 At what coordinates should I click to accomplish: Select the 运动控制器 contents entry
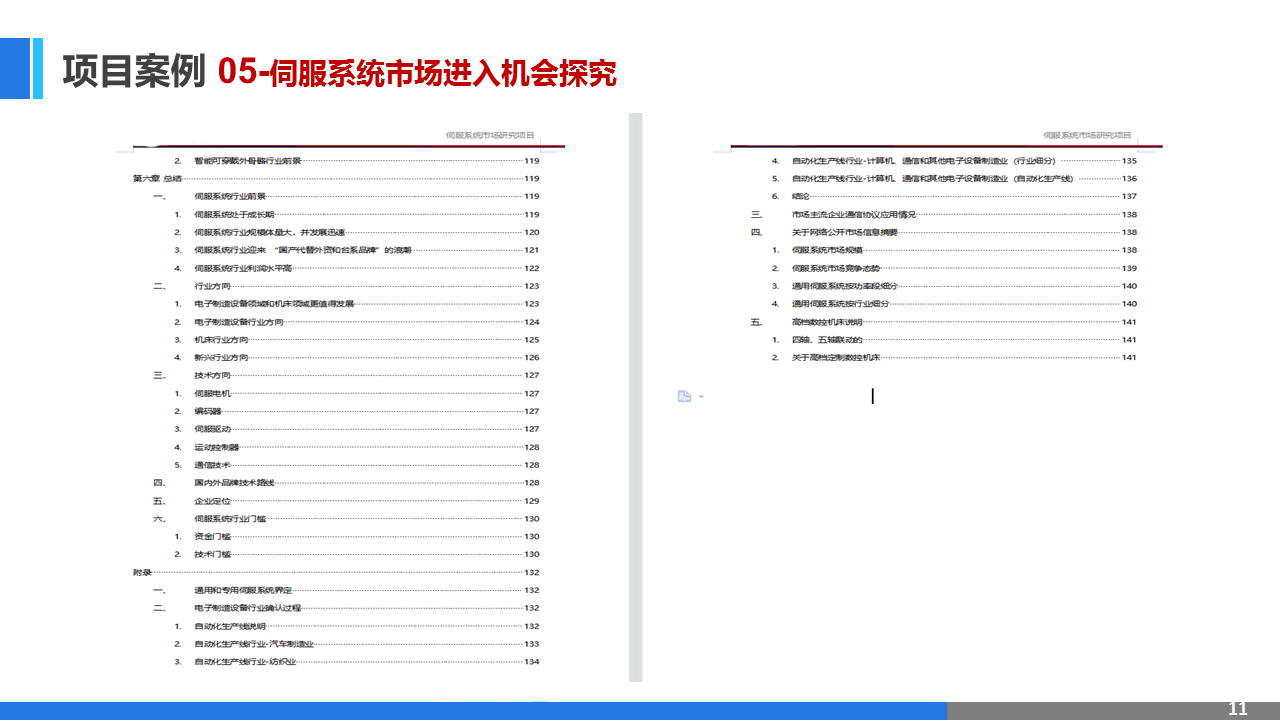click(216, 447)
